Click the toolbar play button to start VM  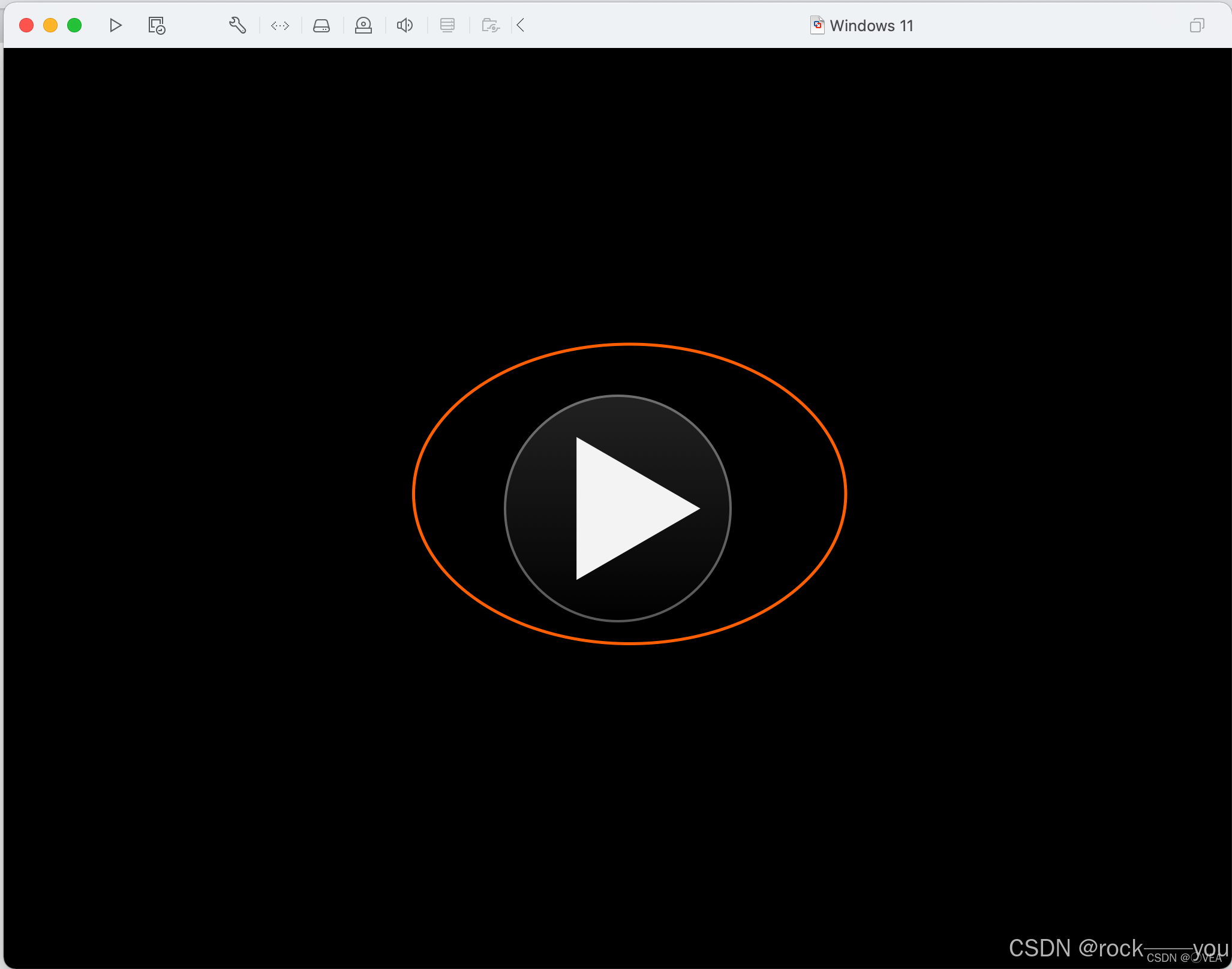pos(116,25)
